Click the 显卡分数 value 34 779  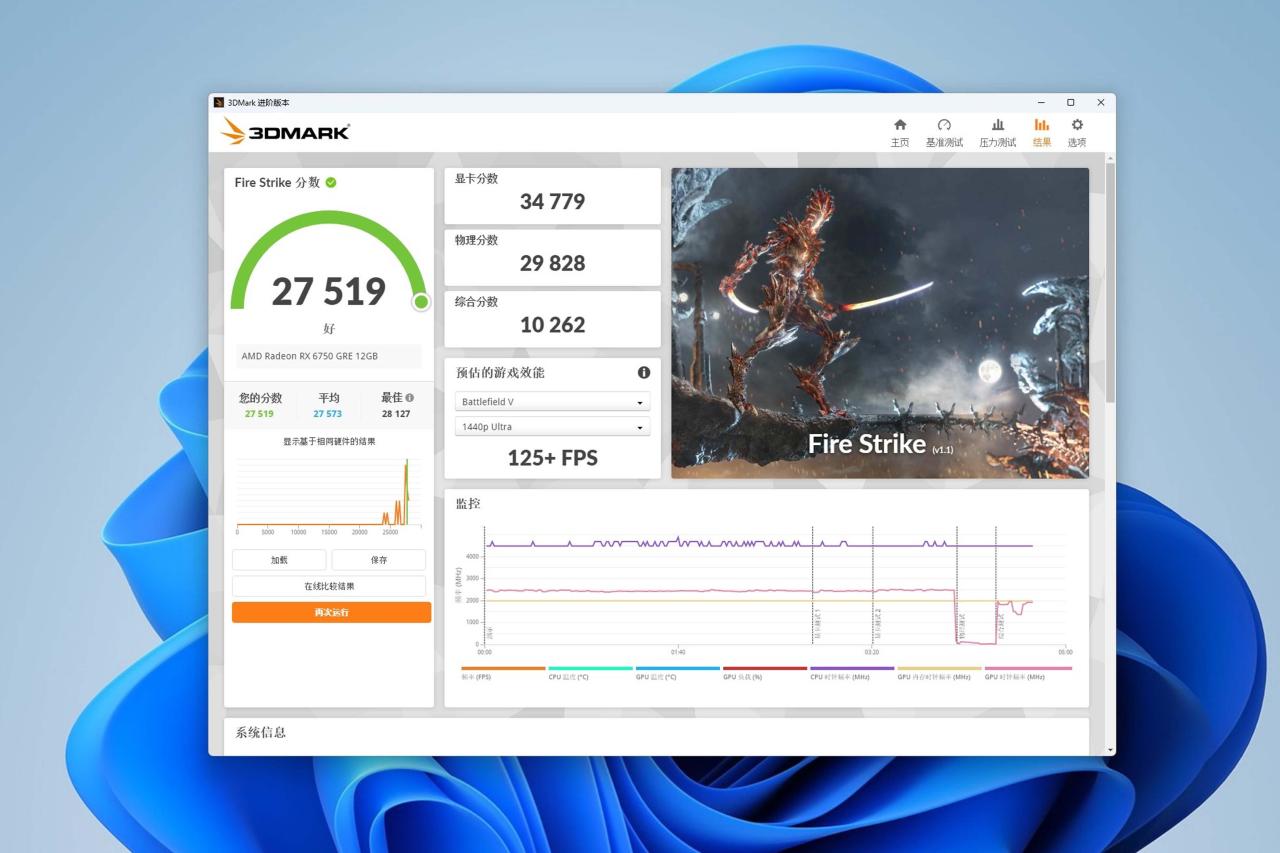pyautogui.click(x=552, y=202)
